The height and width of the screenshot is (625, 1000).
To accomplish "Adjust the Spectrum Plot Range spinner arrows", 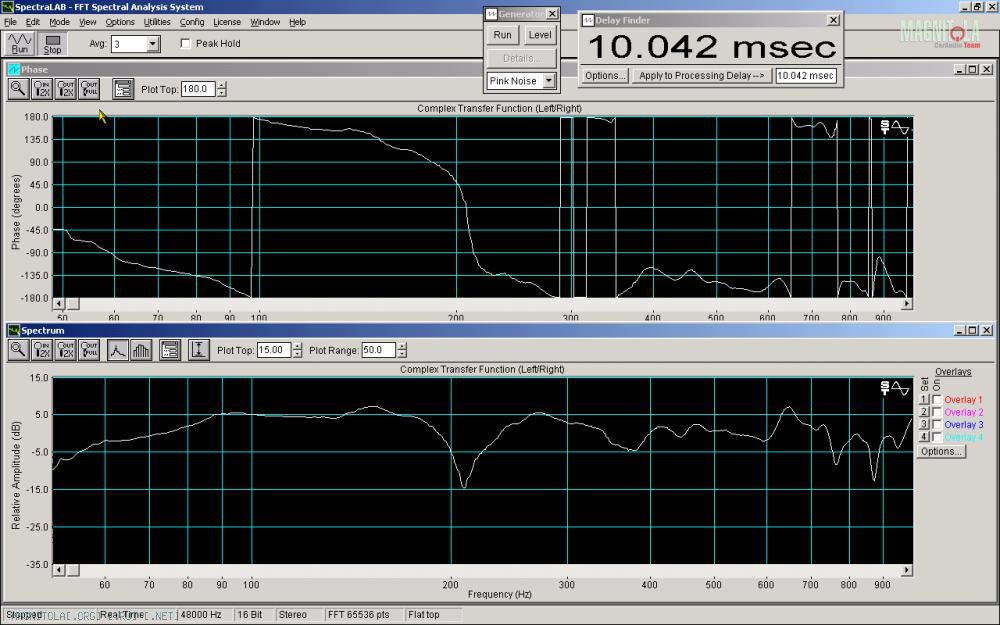I will coord(402,350).
